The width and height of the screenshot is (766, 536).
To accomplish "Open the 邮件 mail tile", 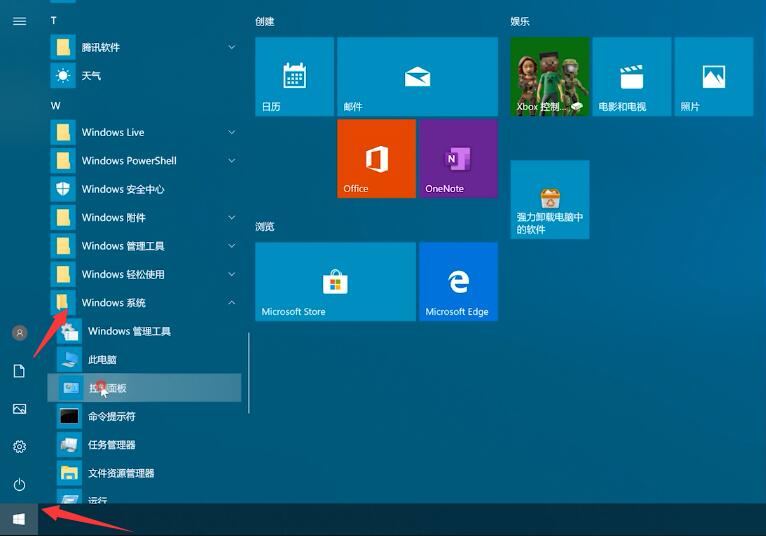I will click(x=418, y=77).
